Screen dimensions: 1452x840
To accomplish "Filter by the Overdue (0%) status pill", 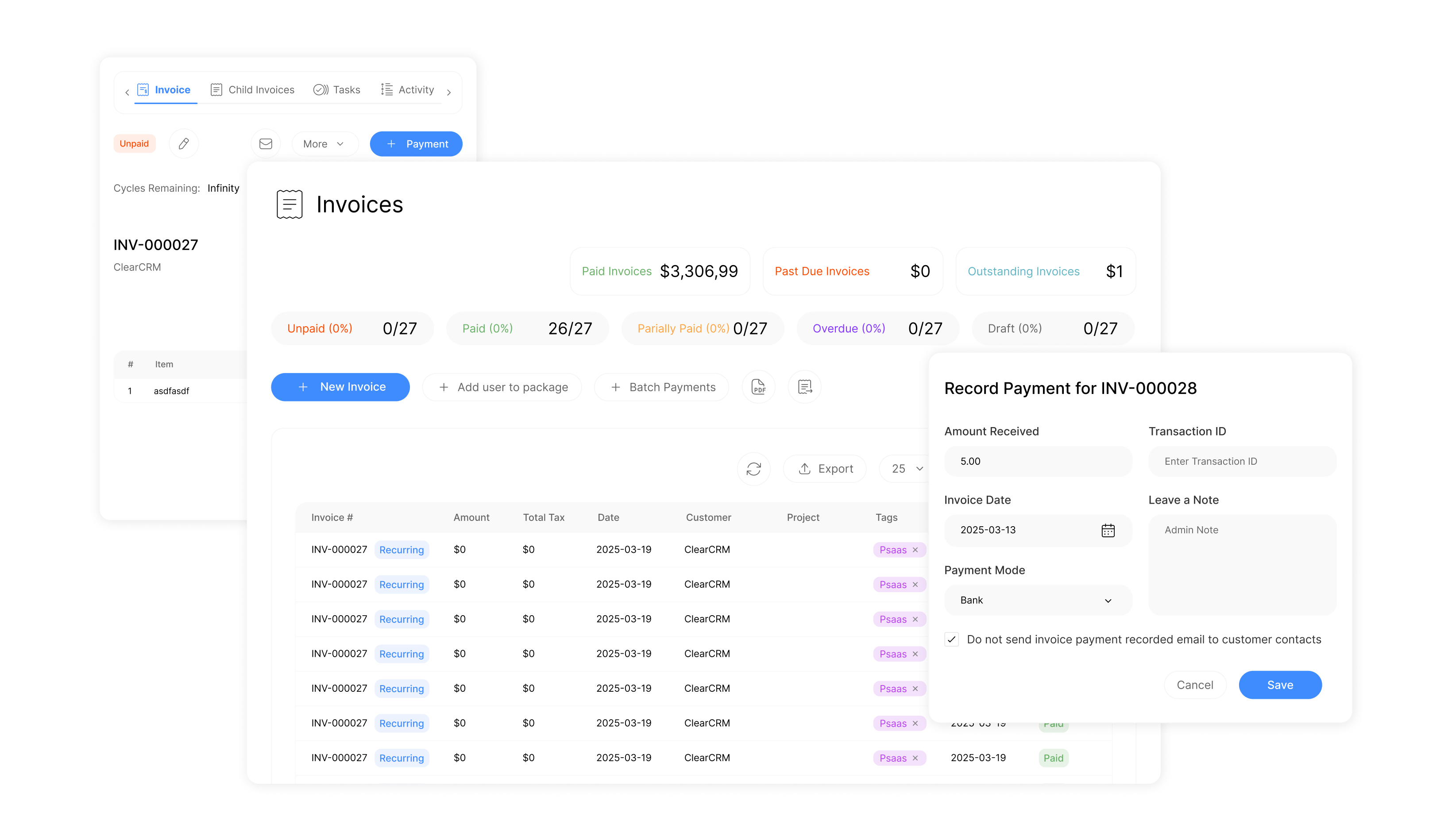I will (x=877, y=328).
